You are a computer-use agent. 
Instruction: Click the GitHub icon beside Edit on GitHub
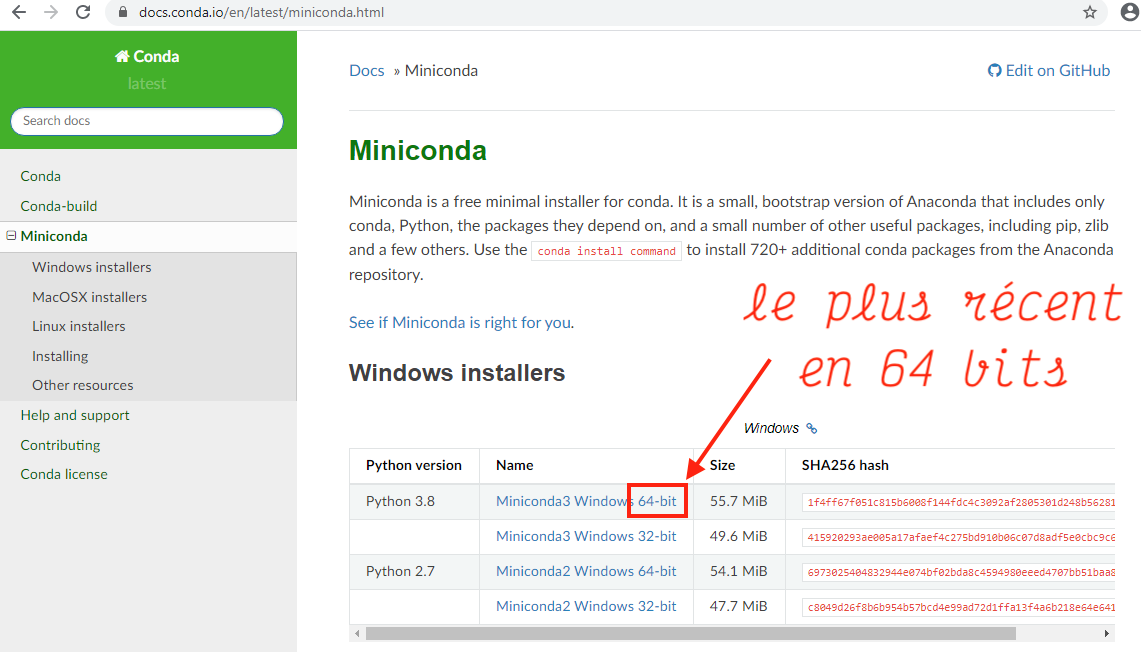(994, 71)
